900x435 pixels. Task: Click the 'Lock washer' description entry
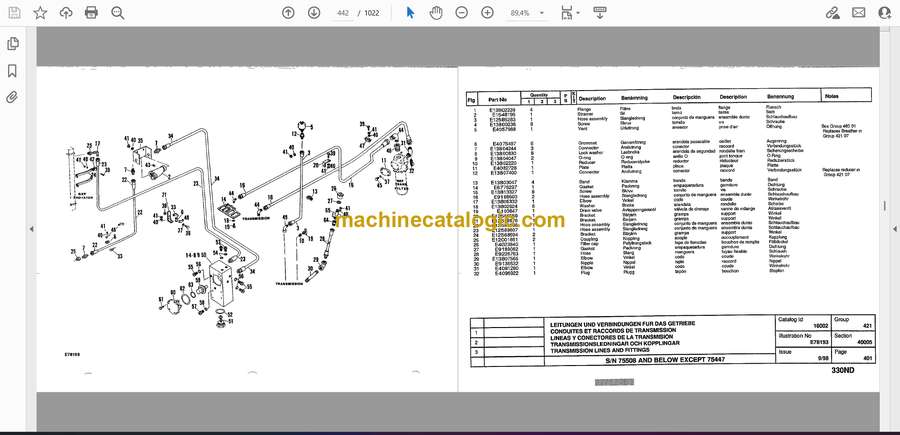(x=589, y=152)
